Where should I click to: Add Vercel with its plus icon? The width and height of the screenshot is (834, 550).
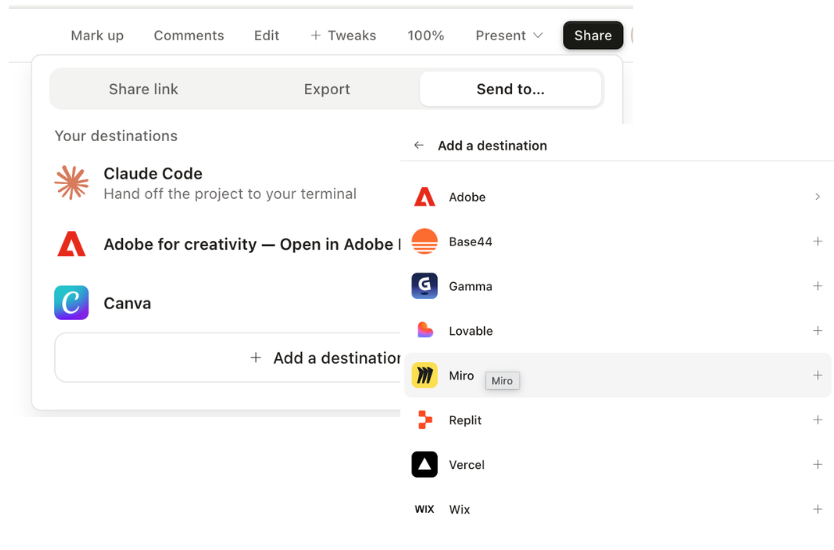pos(818,464)
